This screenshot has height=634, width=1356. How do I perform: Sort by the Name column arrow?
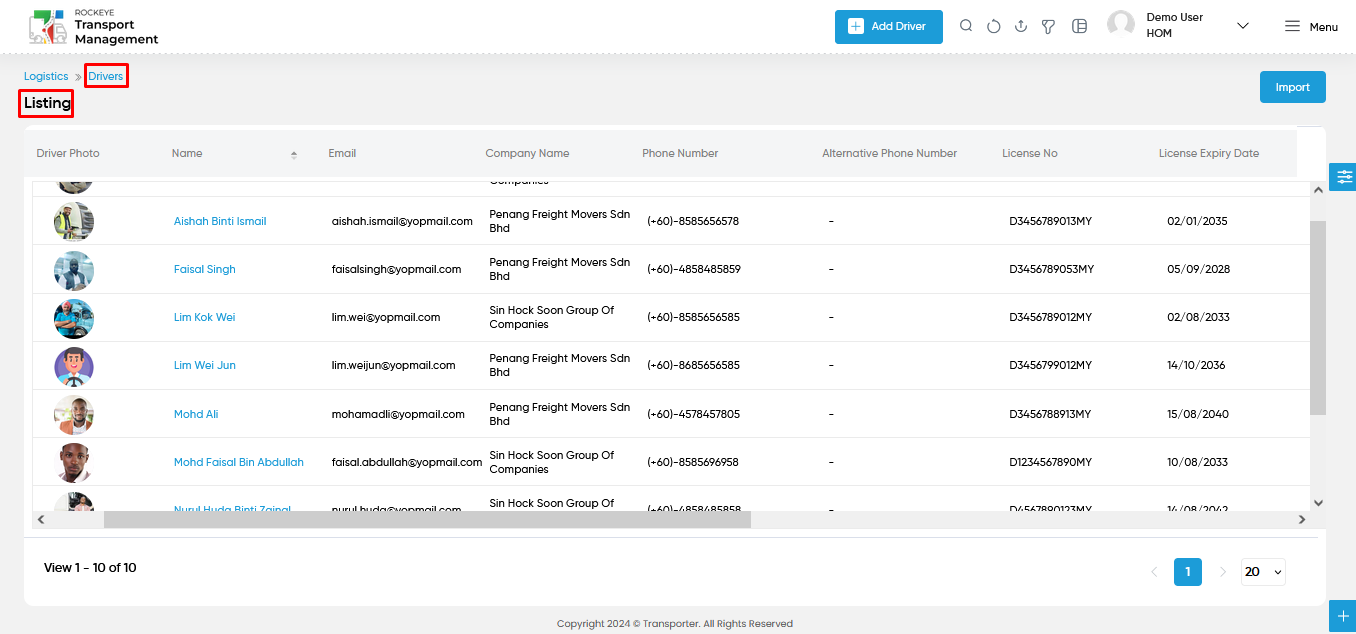(x=294, y=154)
